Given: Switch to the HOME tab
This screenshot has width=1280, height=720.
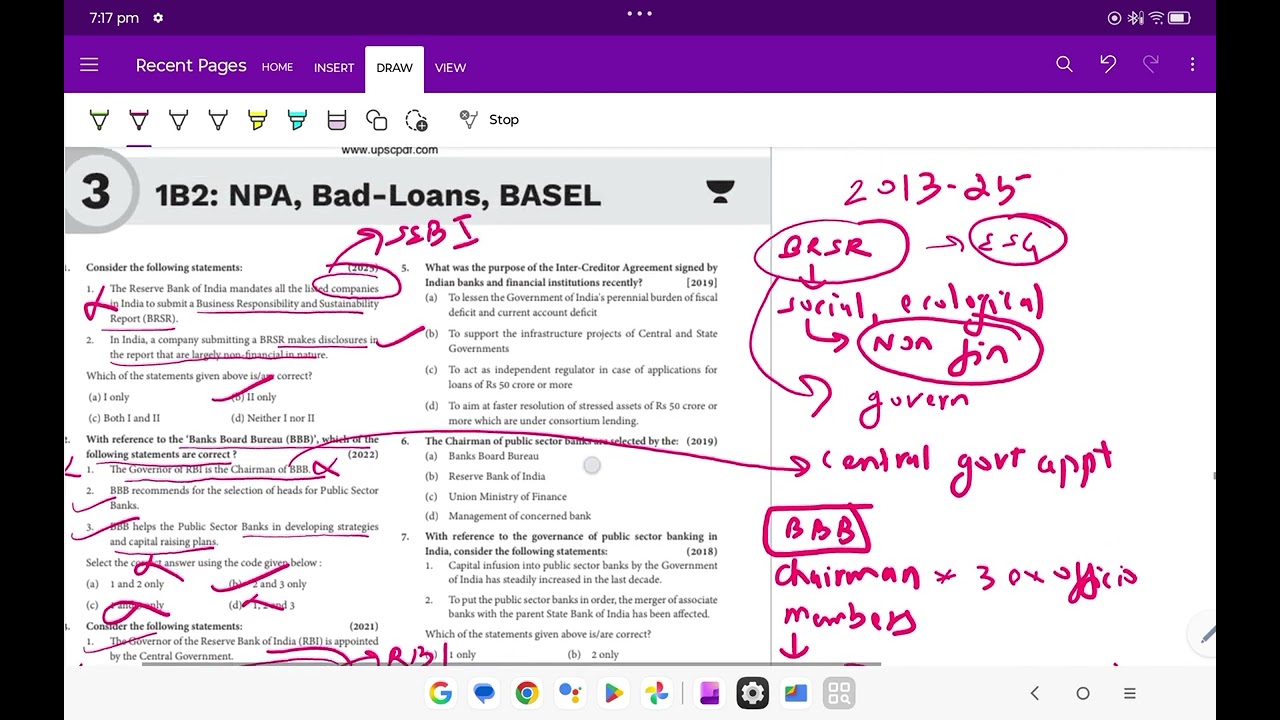Looking at the screenshot, I should [277, 67].
